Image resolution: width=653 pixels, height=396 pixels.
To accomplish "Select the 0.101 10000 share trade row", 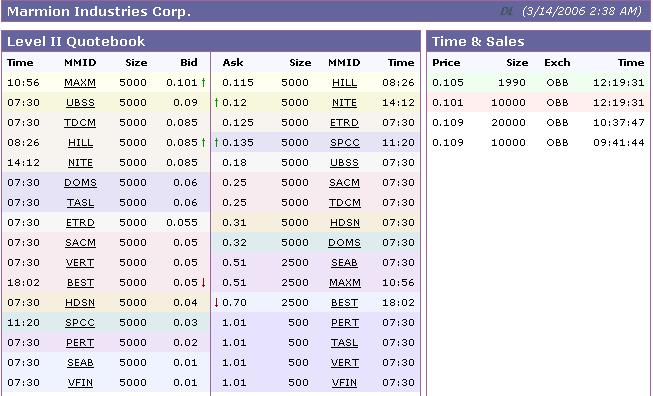I will [x=538, y=102].
